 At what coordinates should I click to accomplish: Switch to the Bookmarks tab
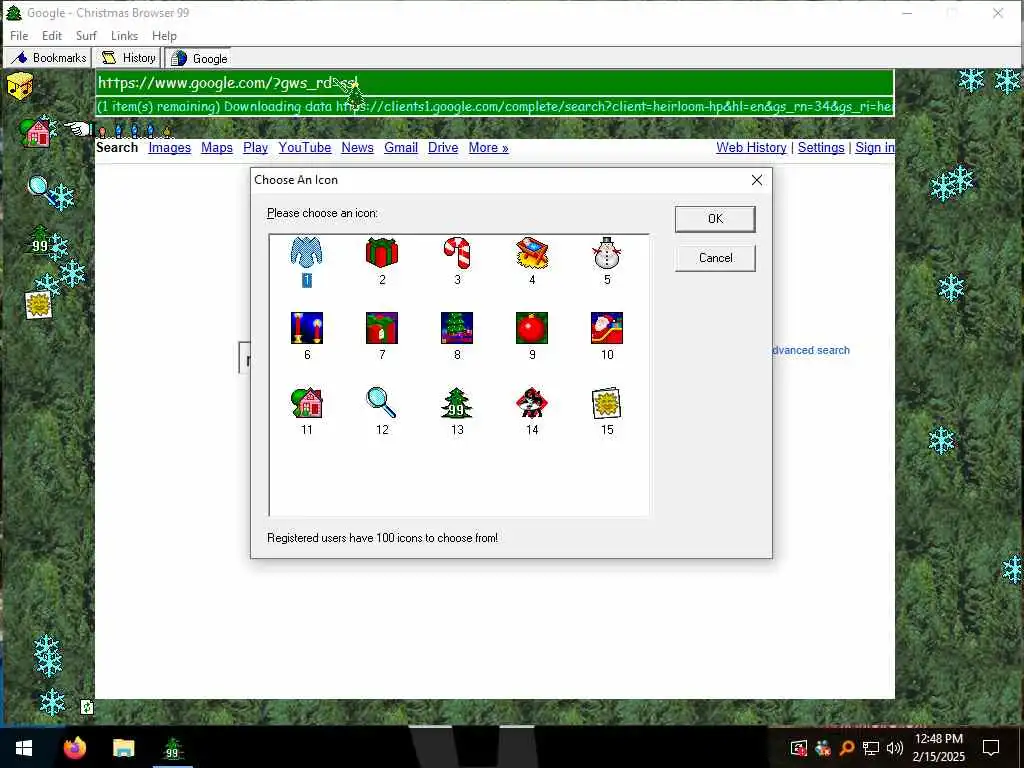pos(48,58)
